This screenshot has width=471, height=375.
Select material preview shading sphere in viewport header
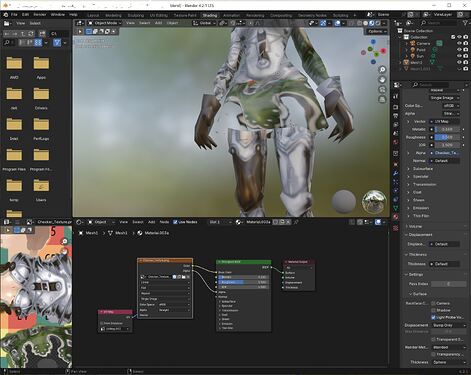(x=371, y=23)
